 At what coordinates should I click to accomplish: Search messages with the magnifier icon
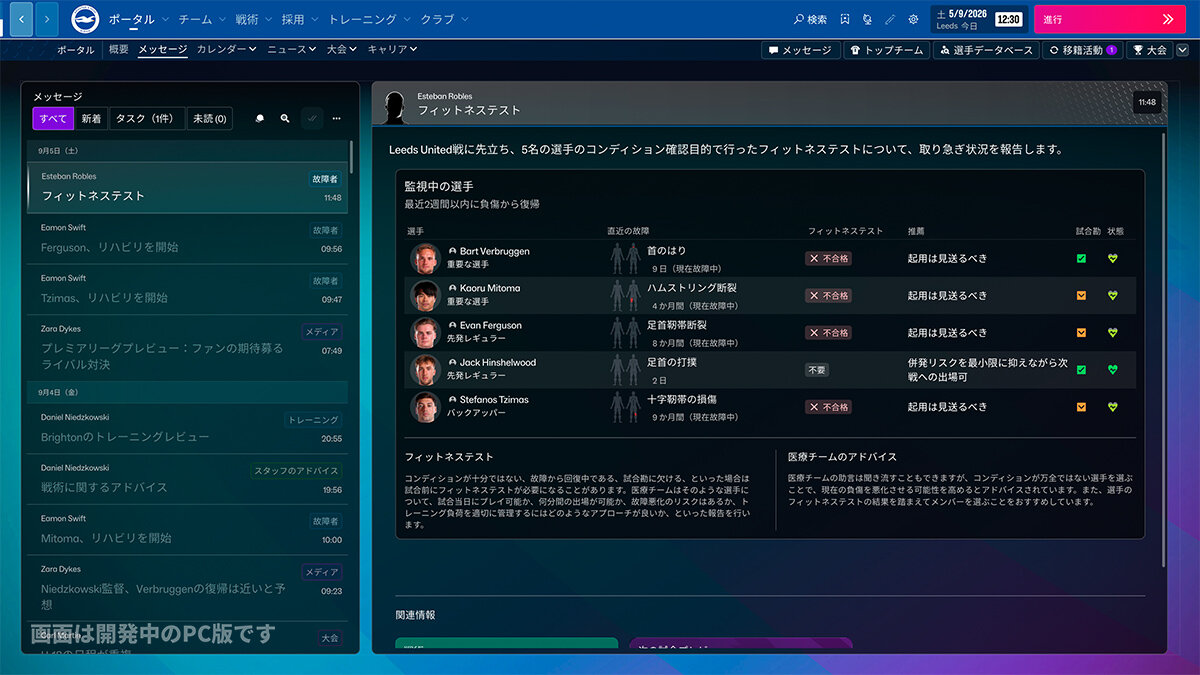click(x=285, y=119)
